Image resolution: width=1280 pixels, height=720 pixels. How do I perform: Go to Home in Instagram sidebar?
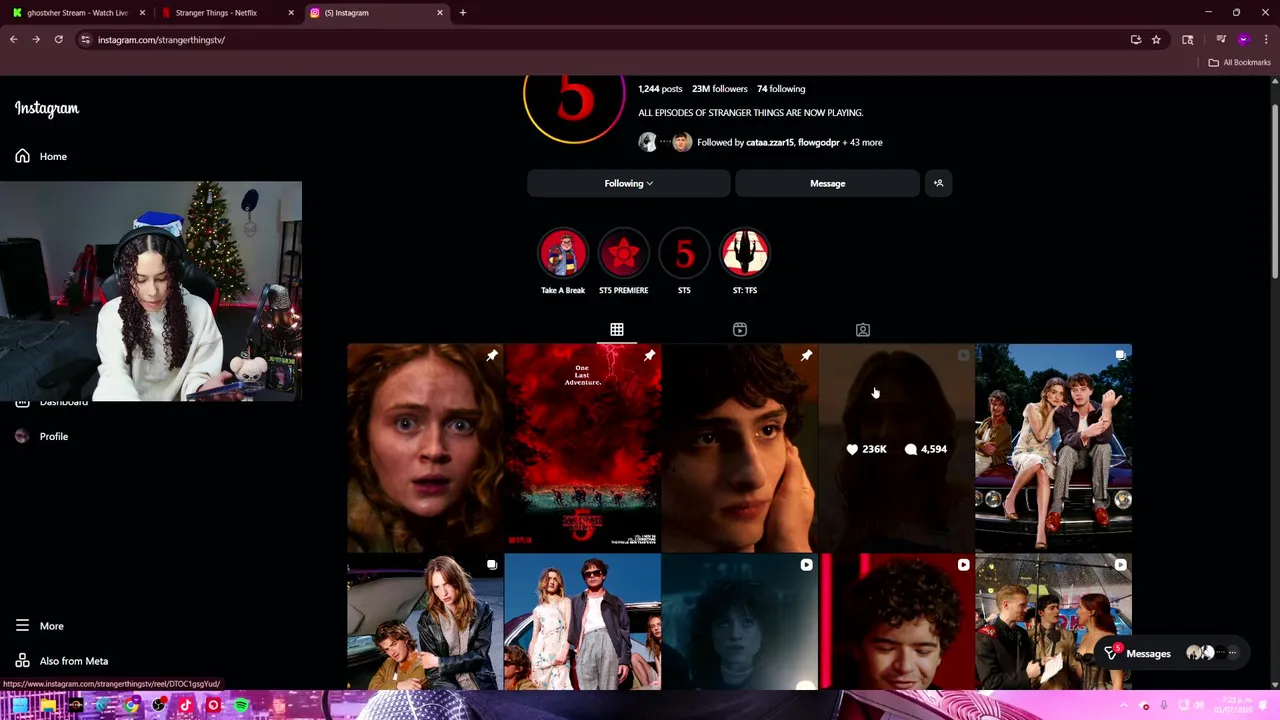point(41,156)
